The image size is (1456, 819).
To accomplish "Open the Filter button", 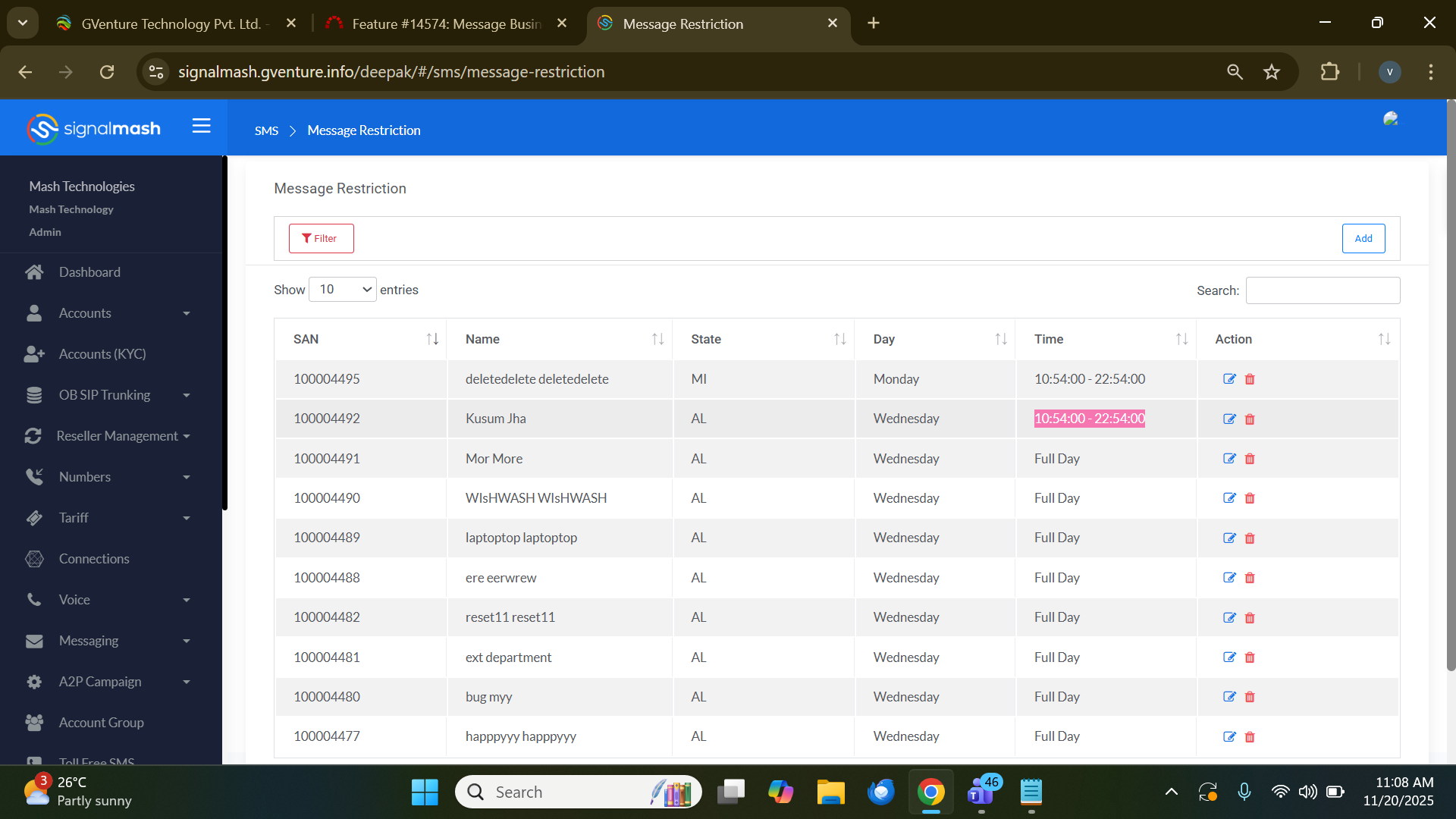I will click(321, 238).
